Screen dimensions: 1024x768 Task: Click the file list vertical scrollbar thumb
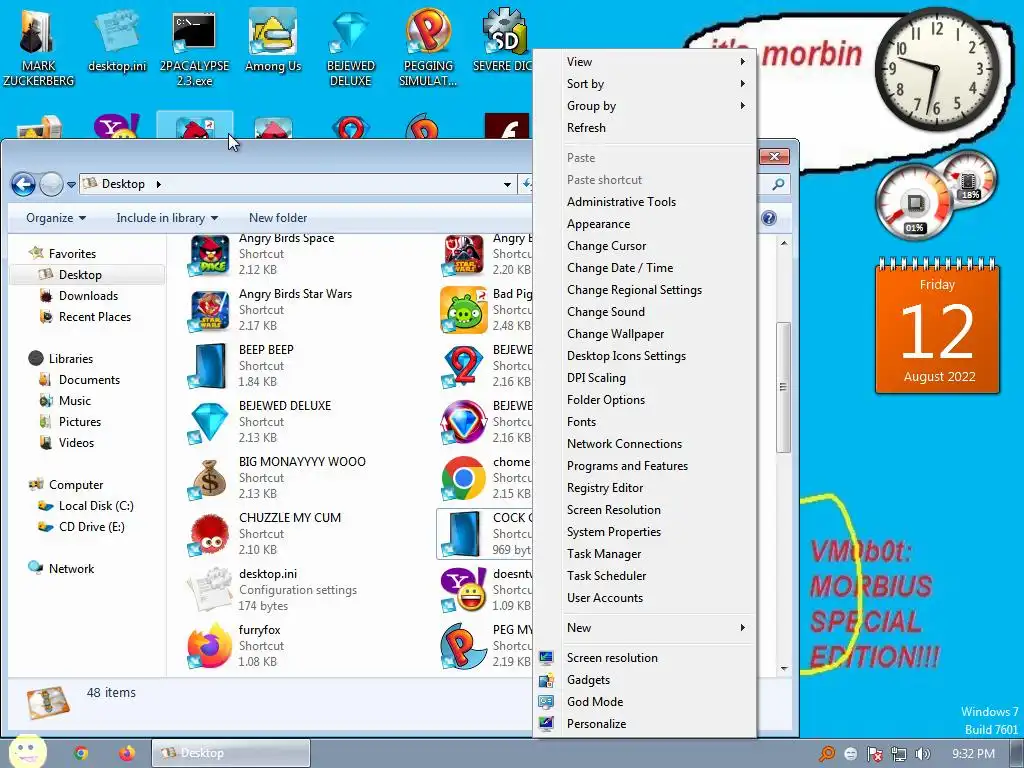tap(784, 387)
